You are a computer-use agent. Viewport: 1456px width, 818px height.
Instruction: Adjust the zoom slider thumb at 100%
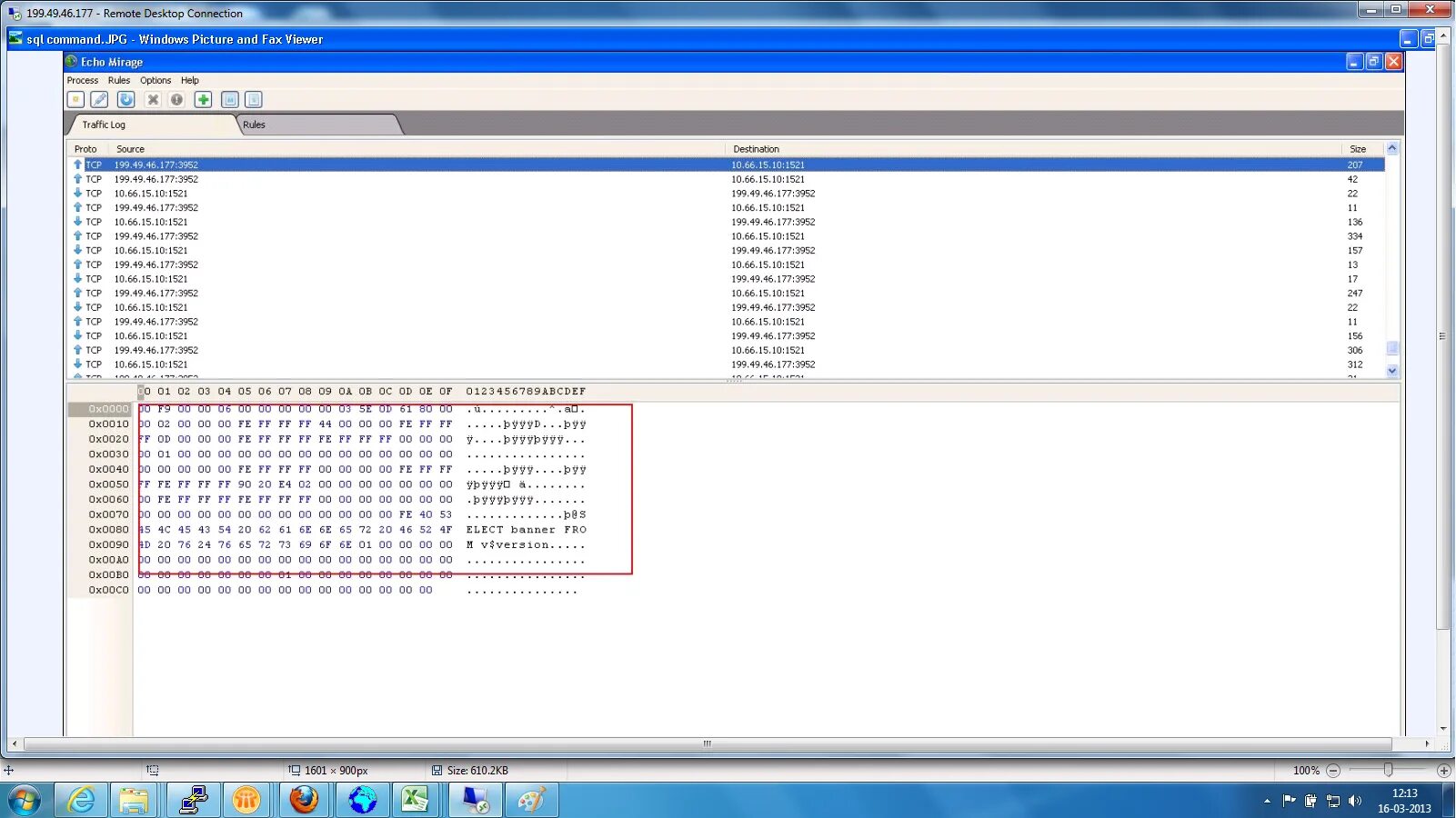pyautogui.click(x=1388, y=771)
